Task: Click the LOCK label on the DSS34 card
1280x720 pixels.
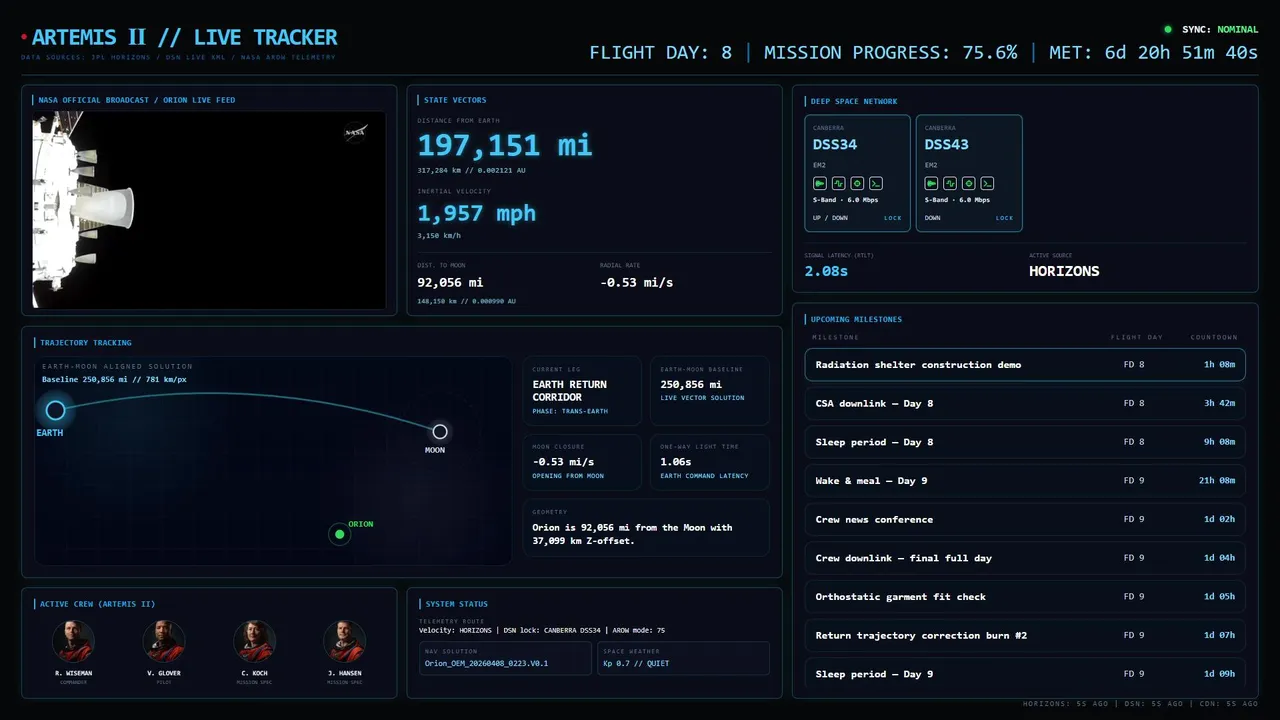Action: (x=892, y=218)
